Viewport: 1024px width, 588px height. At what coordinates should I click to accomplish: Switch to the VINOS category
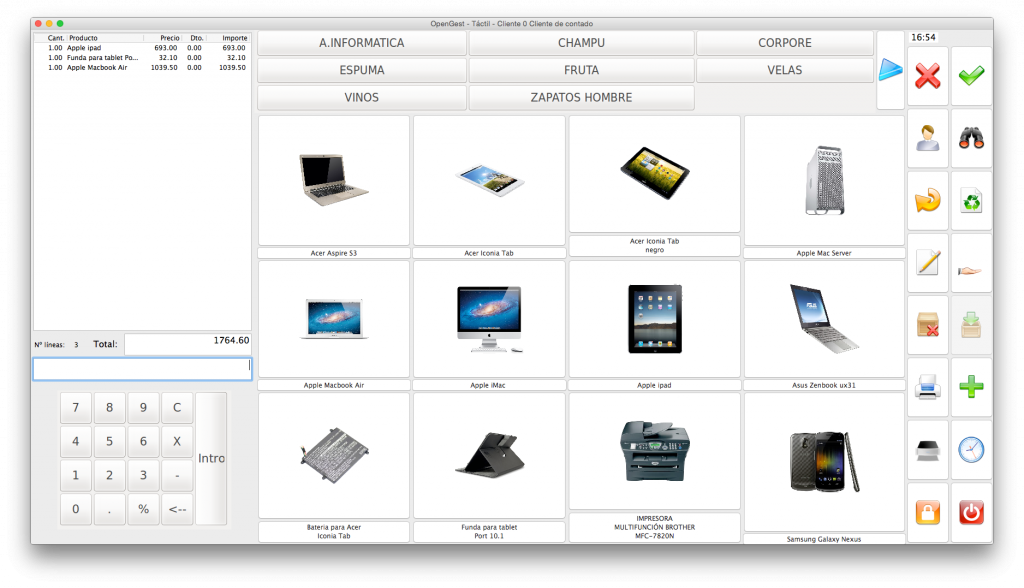coord(362,98)
